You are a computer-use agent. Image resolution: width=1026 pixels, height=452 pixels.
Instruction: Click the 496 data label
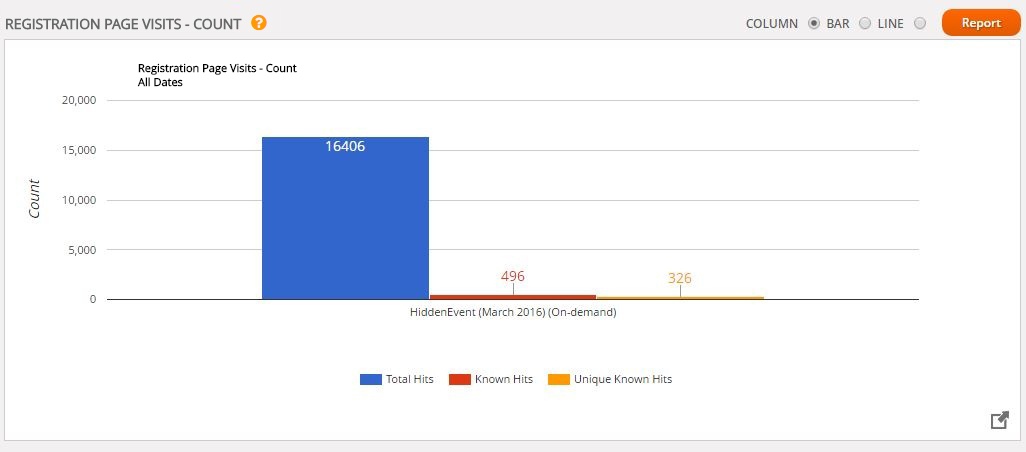click(513, 276)
